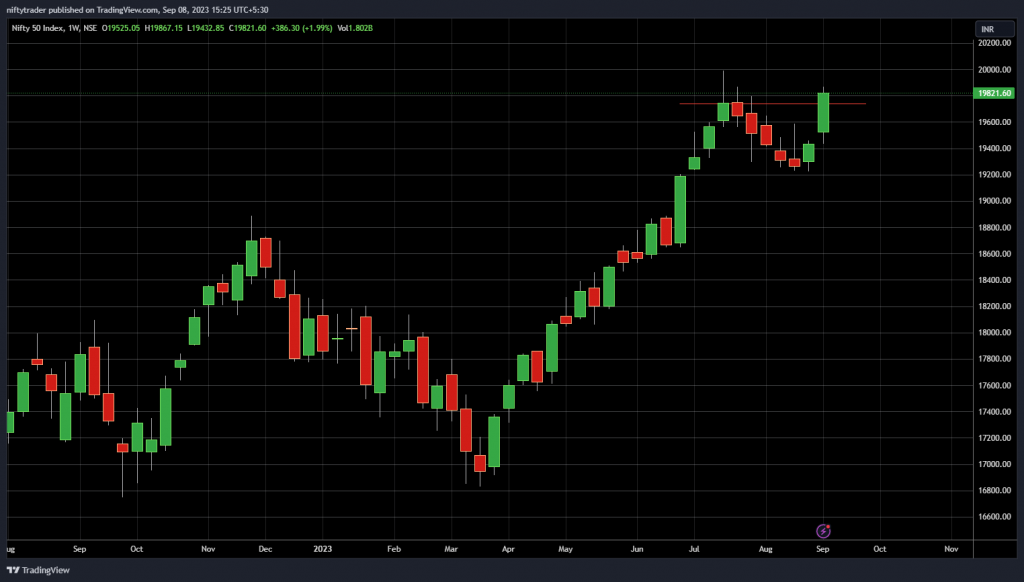
Task: Click the 16600.00 price axis label
Action: (994, 517)
